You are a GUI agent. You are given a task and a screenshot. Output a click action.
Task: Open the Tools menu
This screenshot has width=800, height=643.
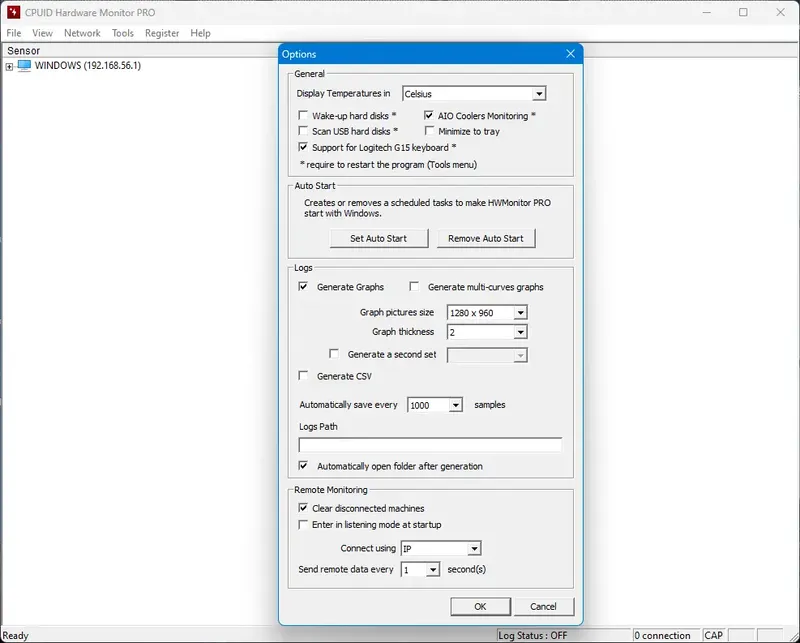122,33
